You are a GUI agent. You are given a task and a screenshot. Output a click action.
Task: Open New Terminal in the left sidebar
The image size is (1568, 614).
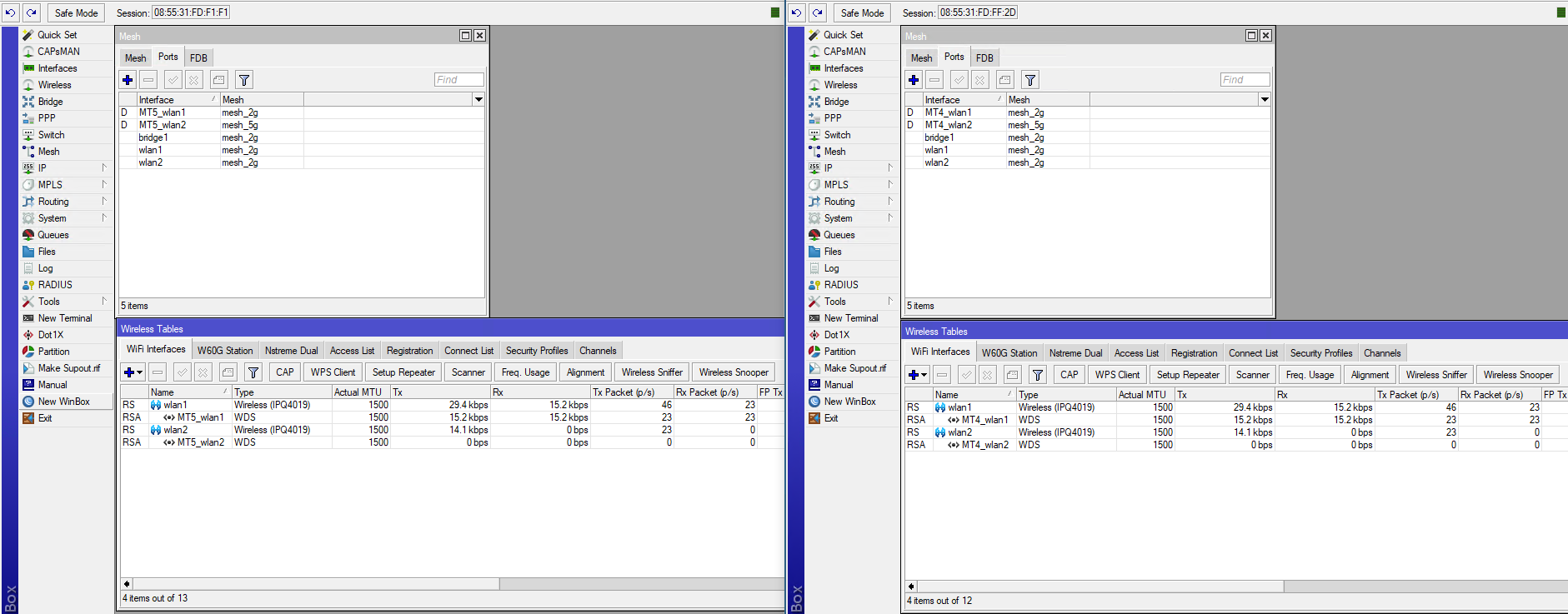click(64, 318)
